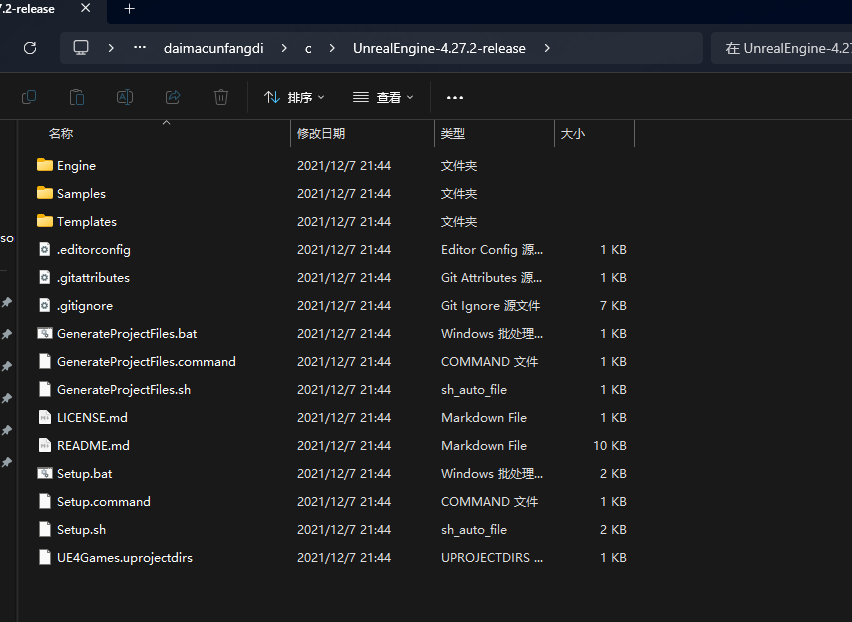Click the Setup.sh file name
This screenshot has width=852, height=622.
coord(81,530)
